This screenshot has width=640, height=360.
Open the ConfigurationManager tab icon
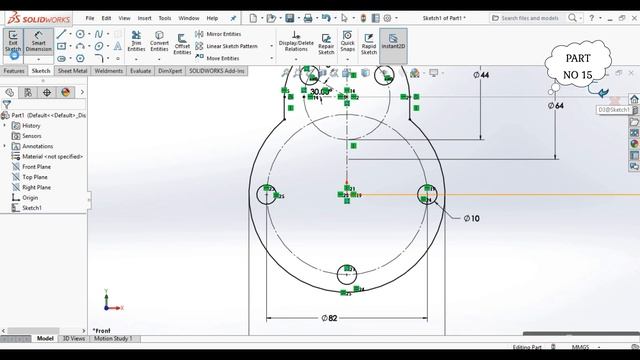click(47, 92)
